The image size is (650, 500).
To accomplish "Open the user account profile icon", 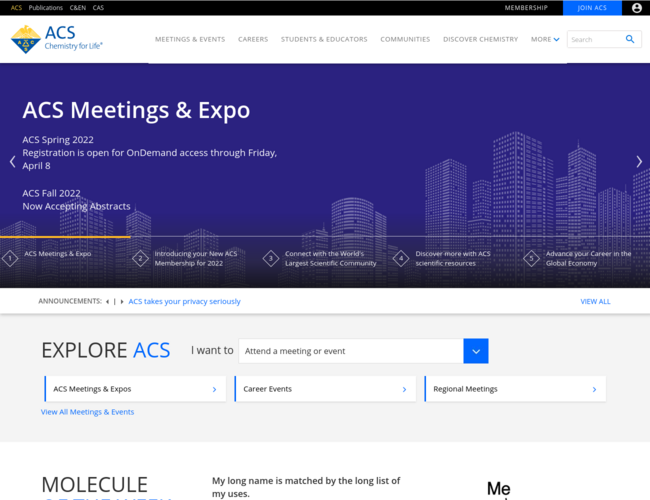I will coord(637,8).
